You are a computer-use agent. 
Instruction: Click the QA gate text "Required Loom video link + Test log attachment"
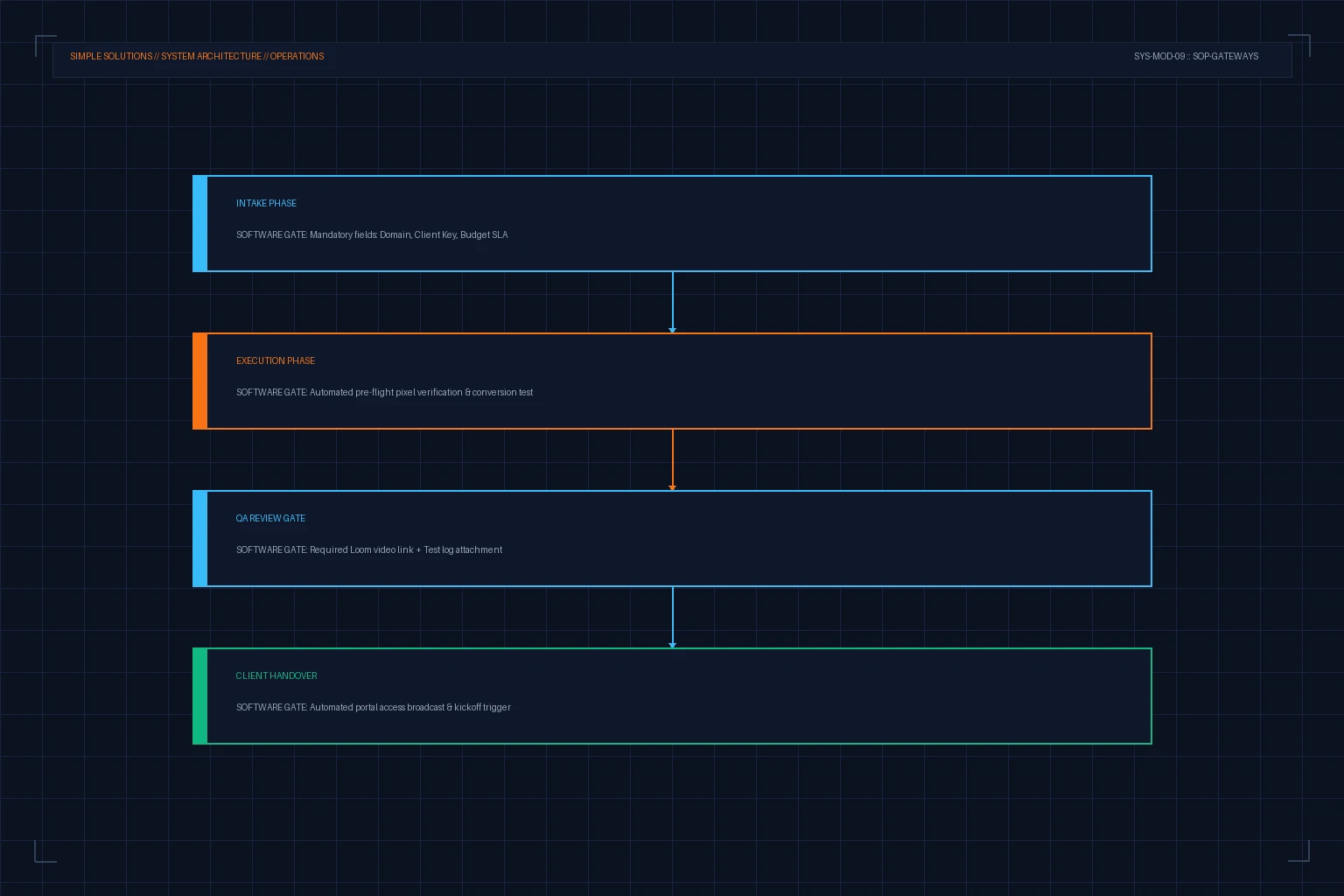(406, 549)
